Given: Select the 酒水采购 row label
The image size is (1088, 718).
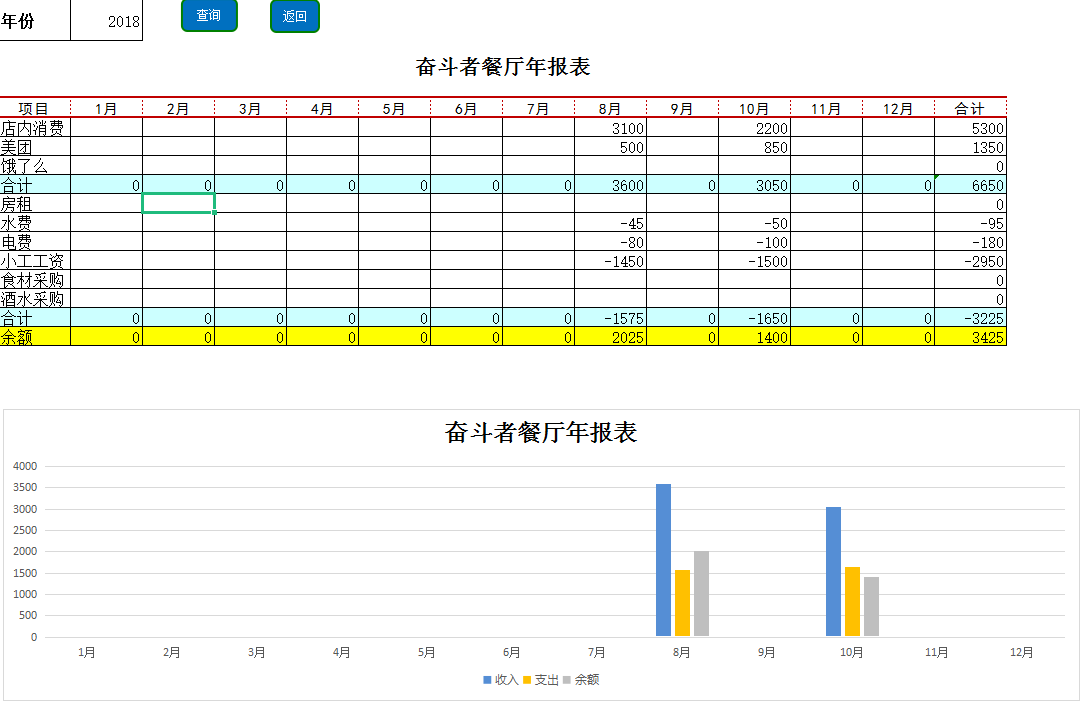Looking at the screenshot, I should pos(35,299).
